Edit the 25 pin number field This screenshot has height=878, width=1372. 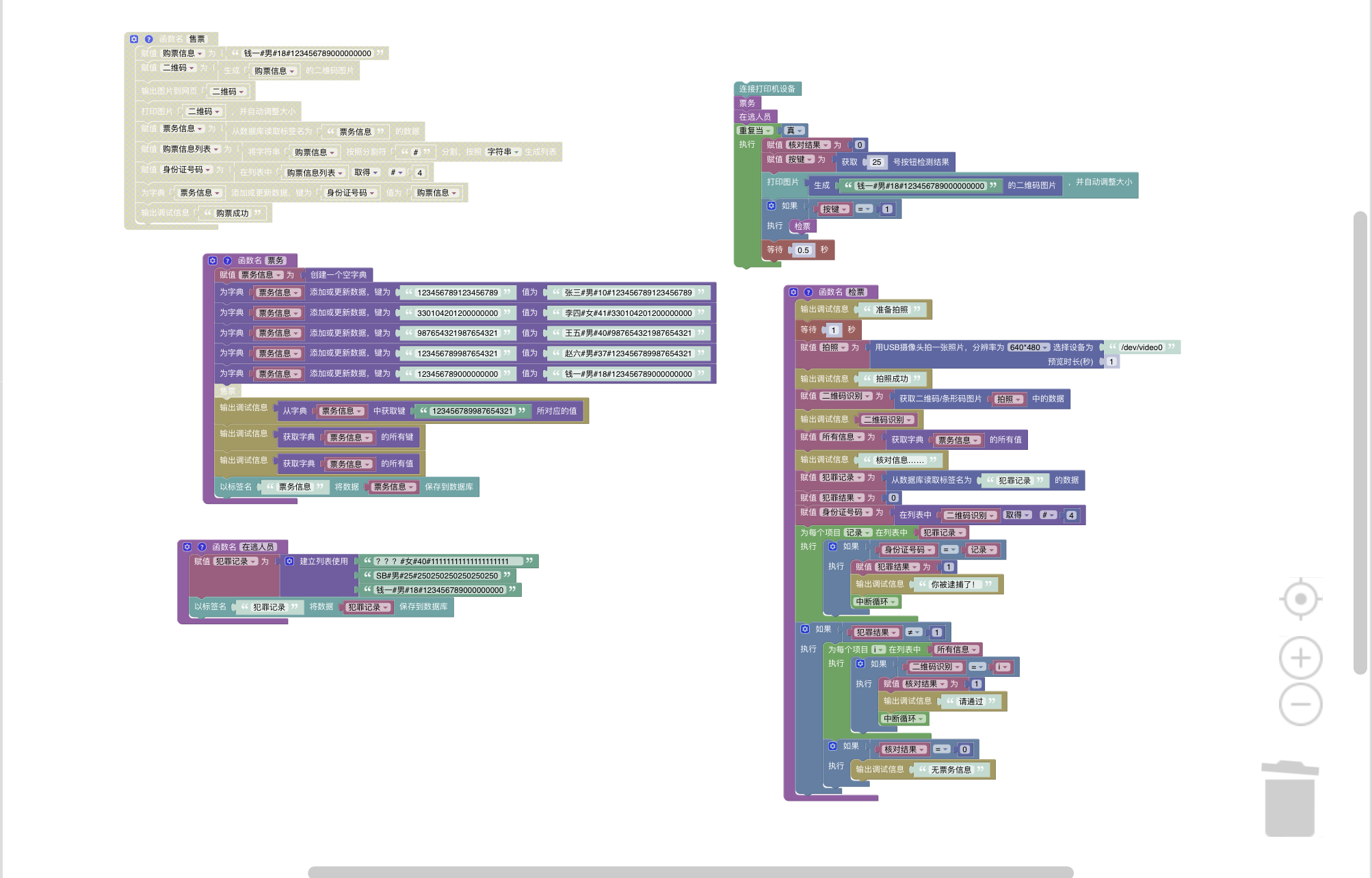coord(877,162)
